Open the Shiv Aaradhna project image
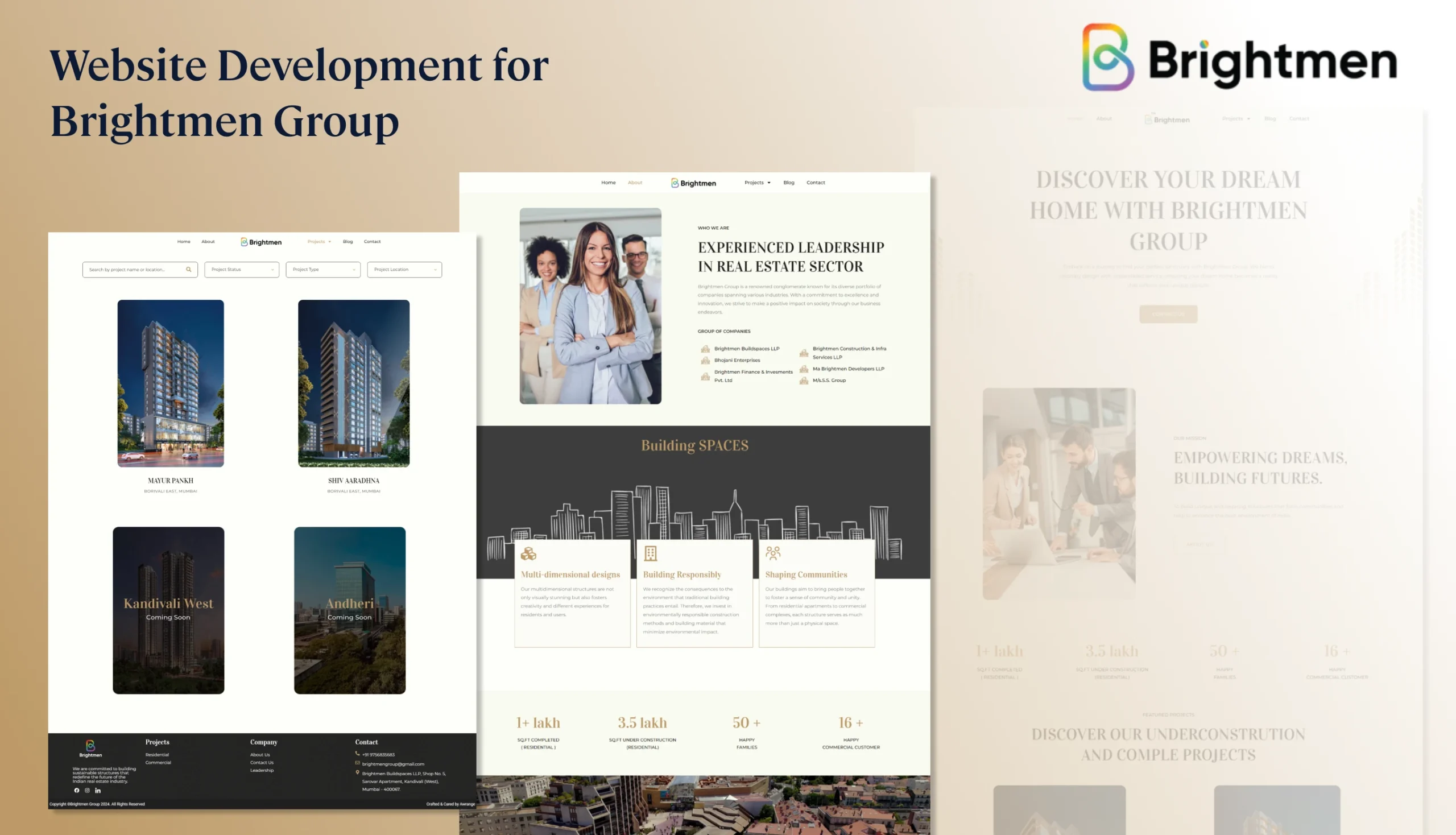 (x=354, y=383)
